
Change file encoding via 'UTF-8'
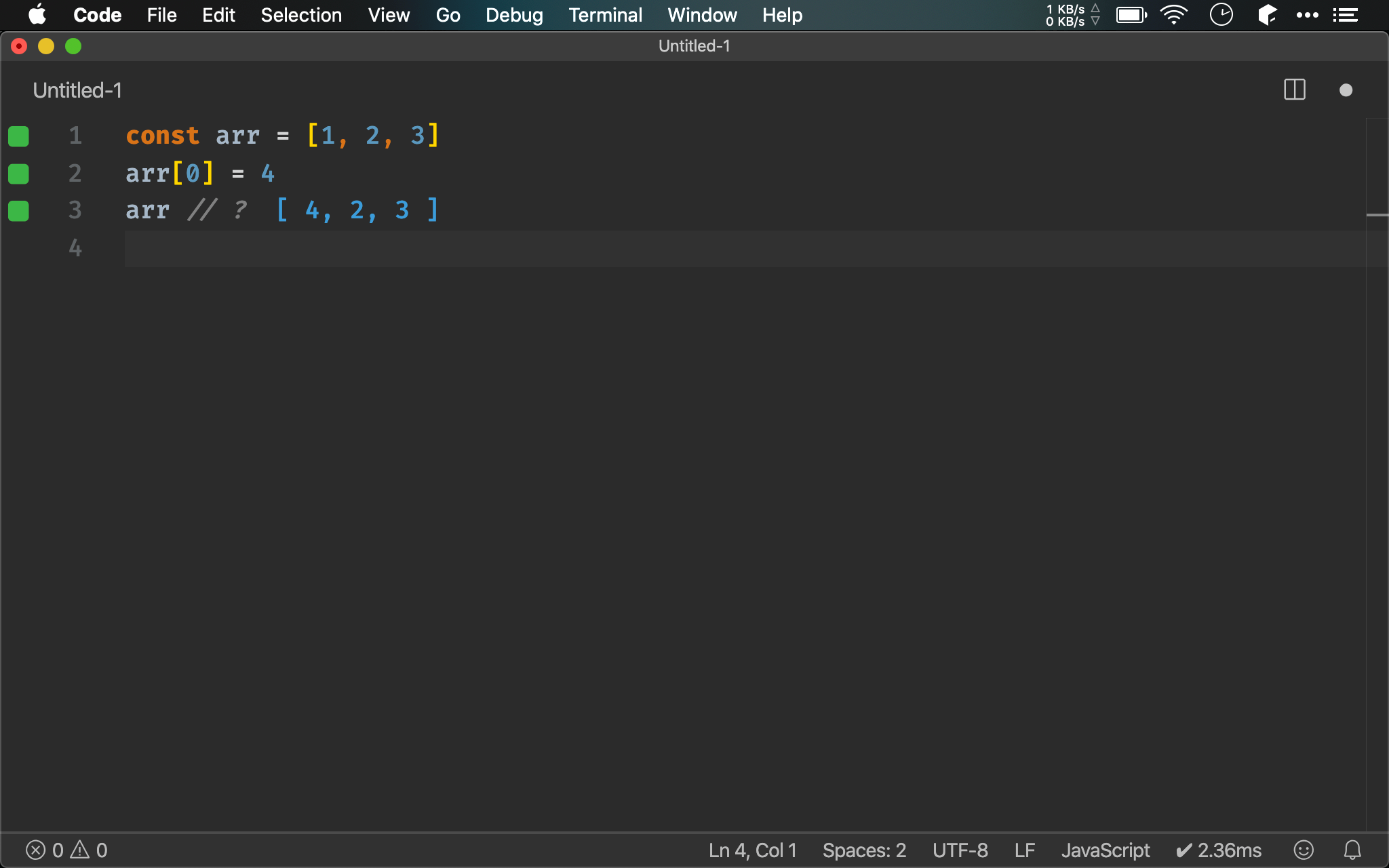click(960, 850)
